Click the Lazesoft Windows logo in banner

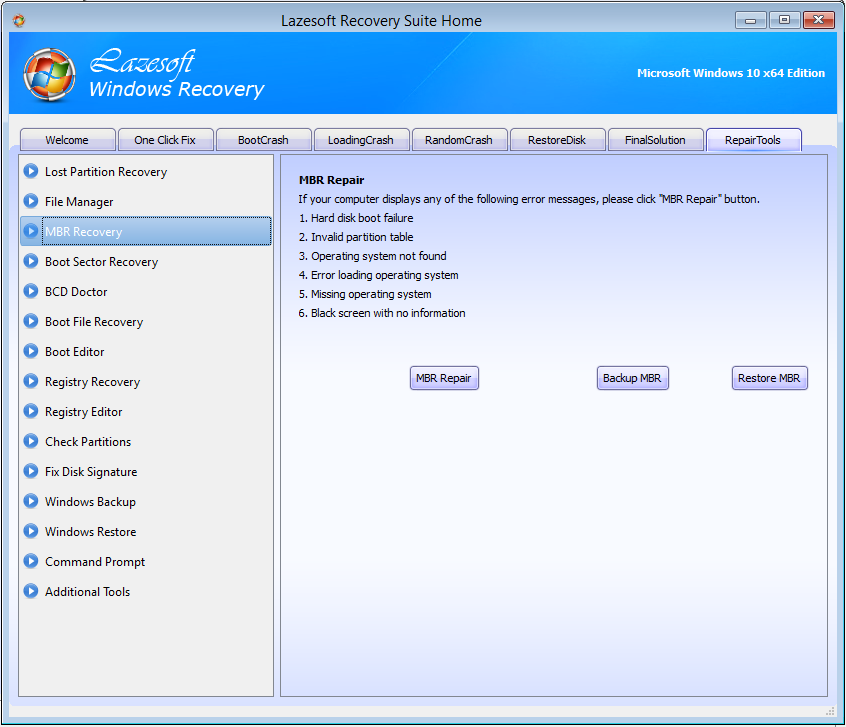(49, 74)
